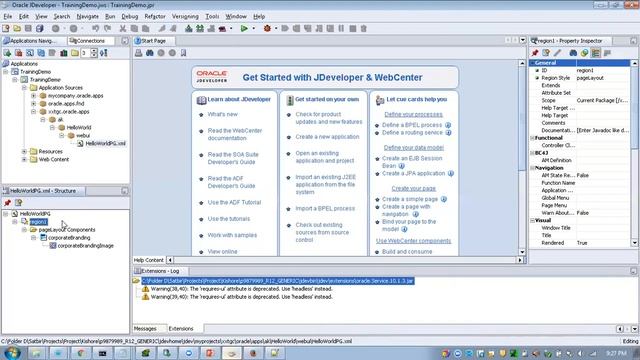Click Start Page vertical scrollbar down arrow
640x360 pixels.
click(522, 252)
